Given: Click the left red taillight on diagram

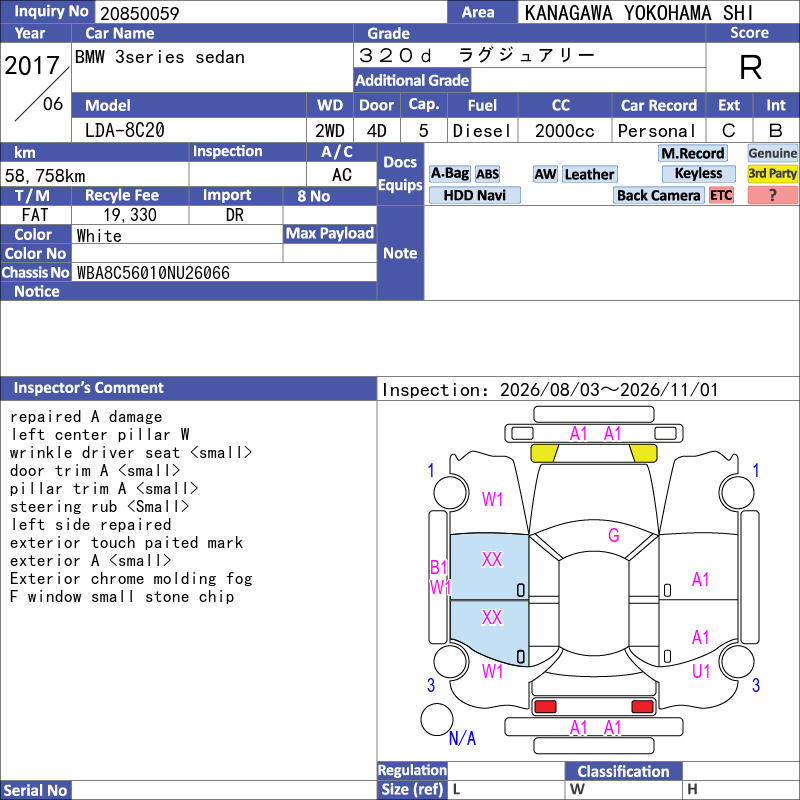Looking at the screenshot, I should (545, 707).
